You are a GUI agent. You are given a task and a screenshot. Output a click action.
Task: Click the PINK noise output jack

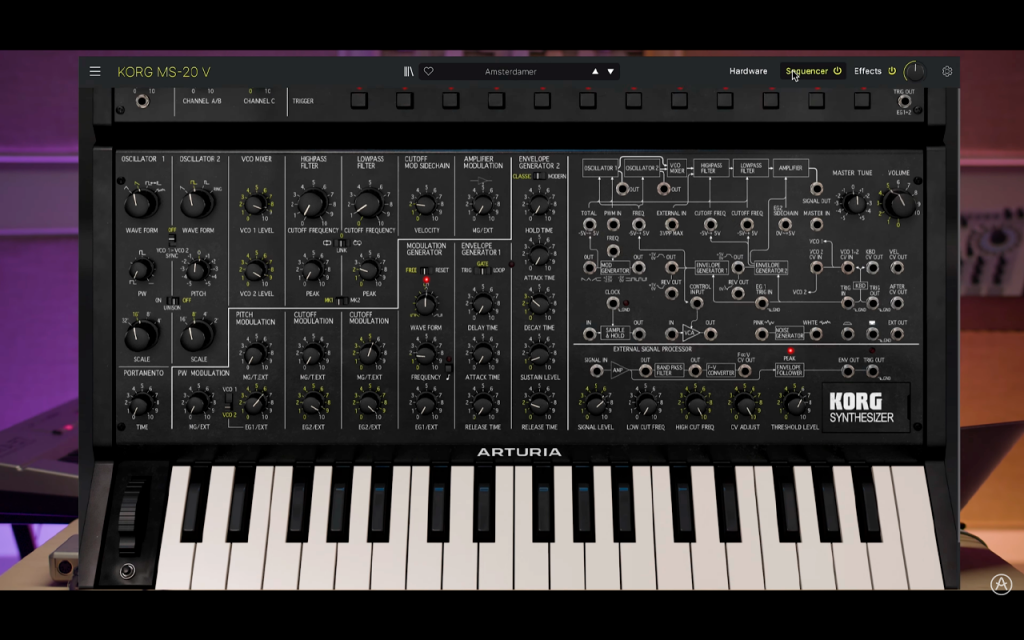click(761, 334)
